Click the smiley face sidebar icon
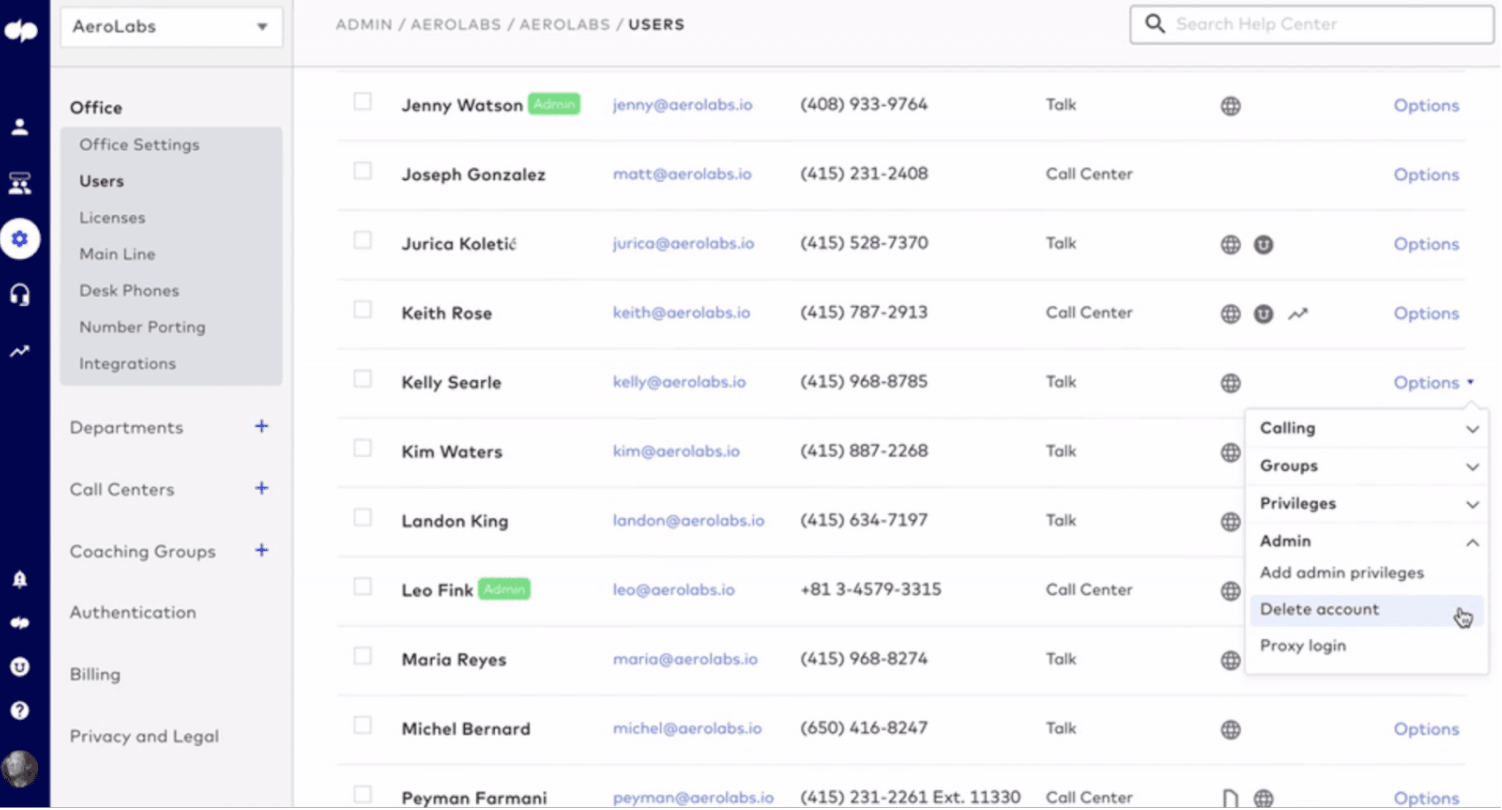Viewport: 1502px width, 810px height. tap(19, 666)
